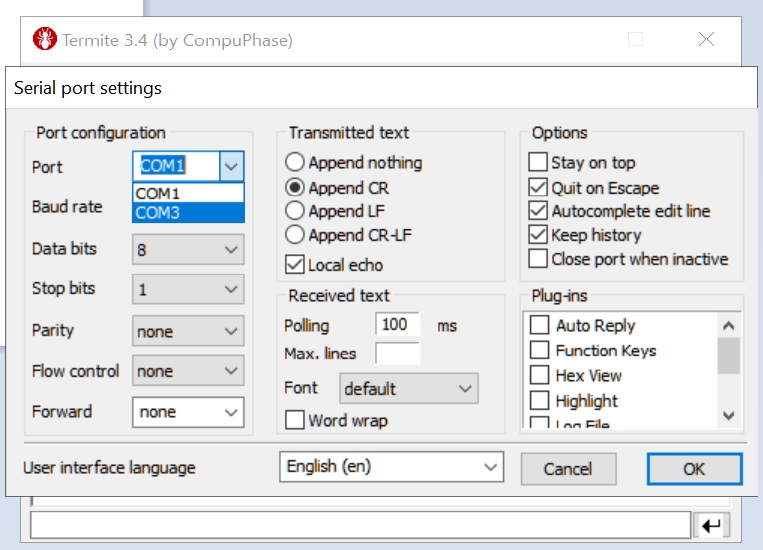Image resolution: width=763 pixels, height=550 pixels.
Task: Expand the Font selection dropdown
Action: coord(408,388)
